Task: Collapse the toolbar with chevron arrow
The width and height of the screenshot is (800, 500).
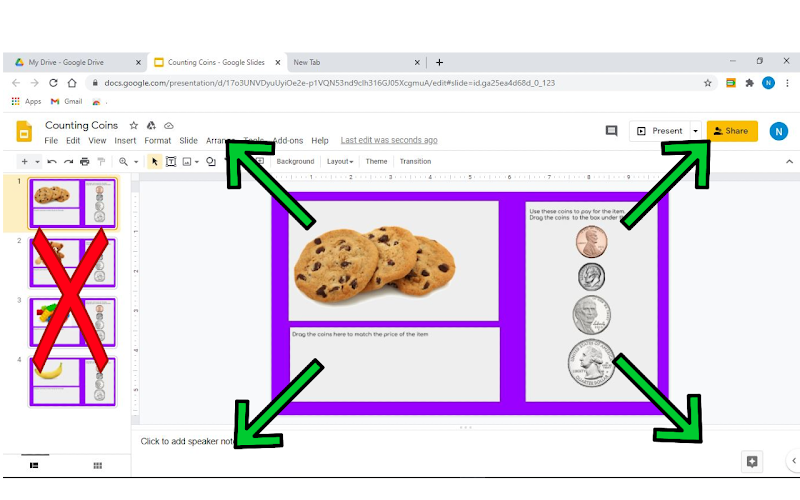Action: [789, 162]
